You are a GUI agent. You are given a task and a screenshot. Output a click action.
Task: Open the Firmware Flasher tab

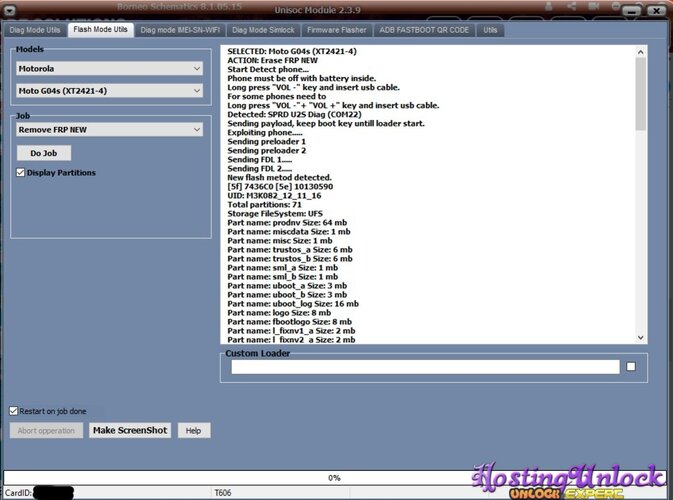point(336,30)
